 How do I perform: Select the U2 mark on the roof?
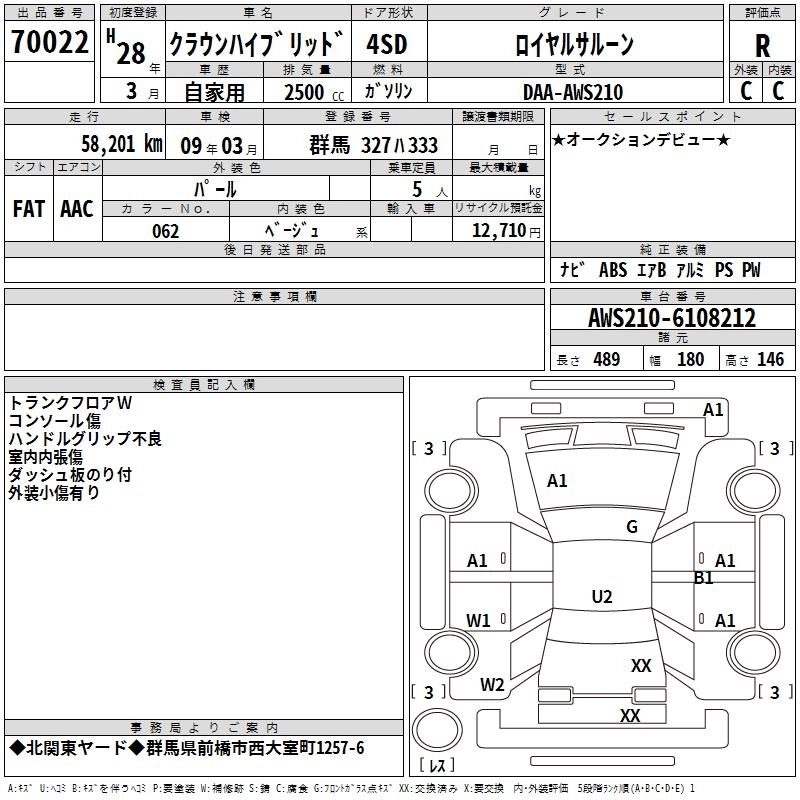(x=602, y=596)
